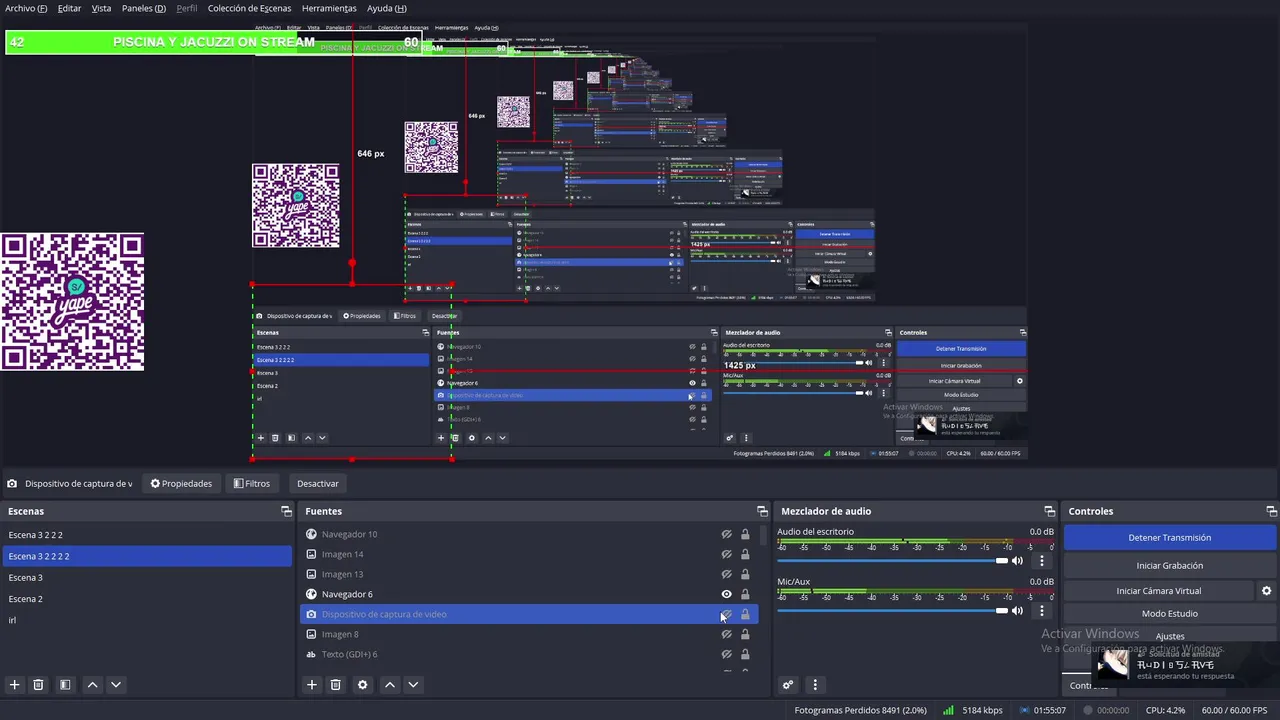Add a new scene with plus icon
1280x720 pixels.
point(14,685)
